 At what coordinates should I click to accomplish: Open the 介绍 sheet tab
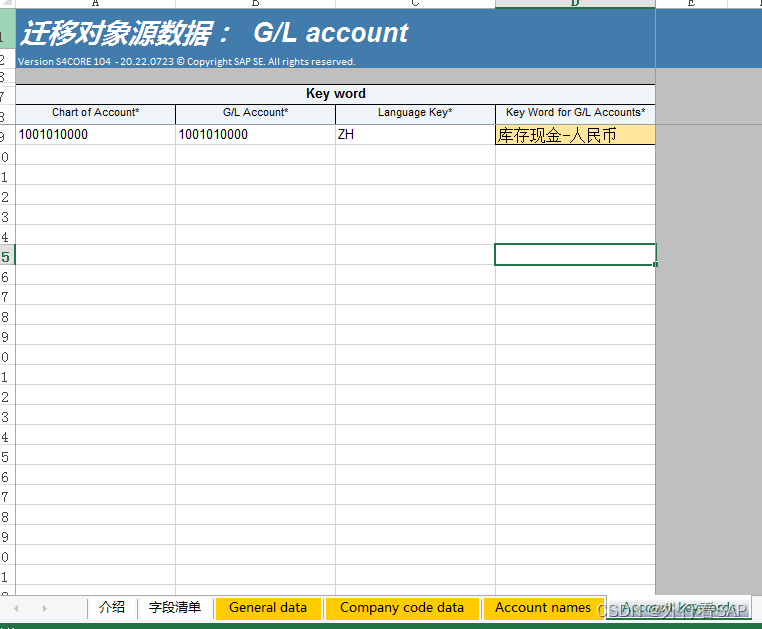pos(112,608)
